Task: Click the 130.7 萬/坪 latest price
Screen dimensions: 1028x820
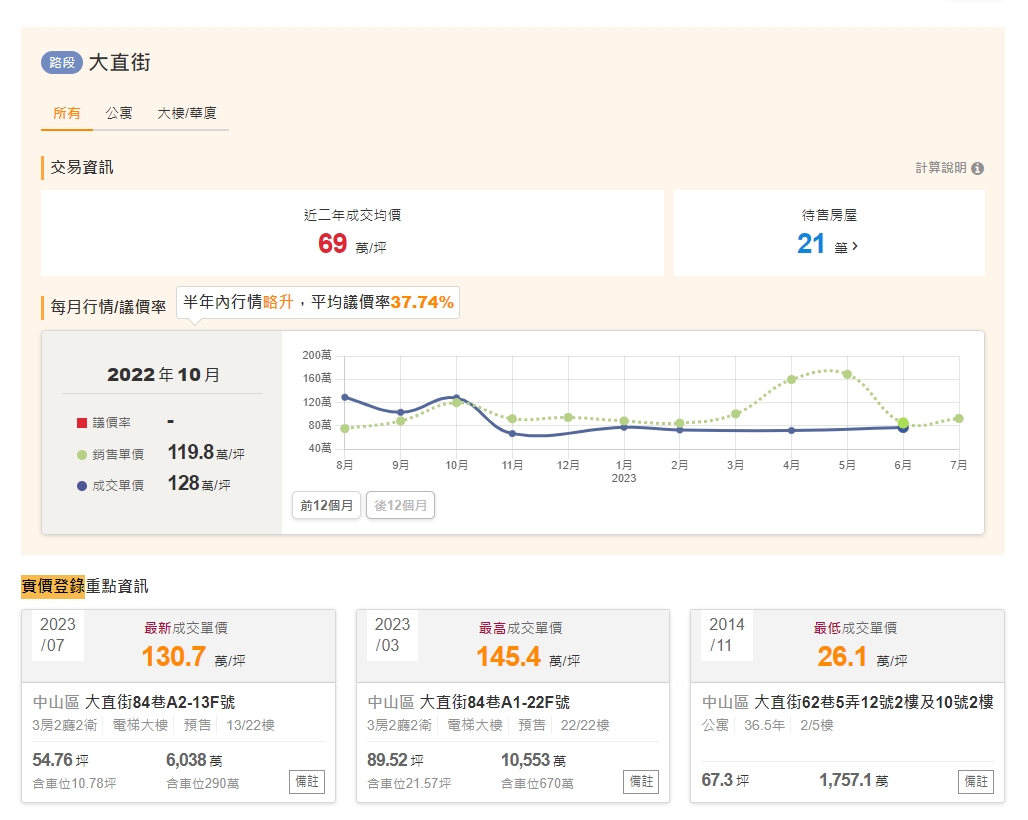Action: 193,657
